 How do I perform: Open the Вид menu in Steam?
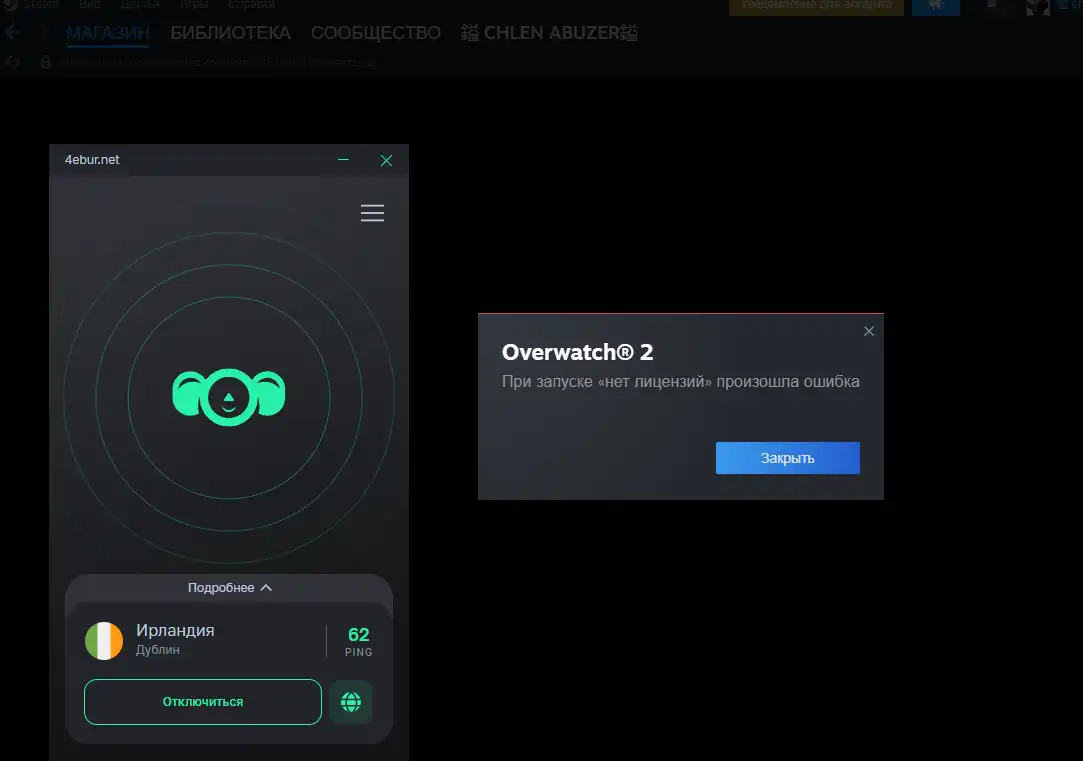pos(90,4)
